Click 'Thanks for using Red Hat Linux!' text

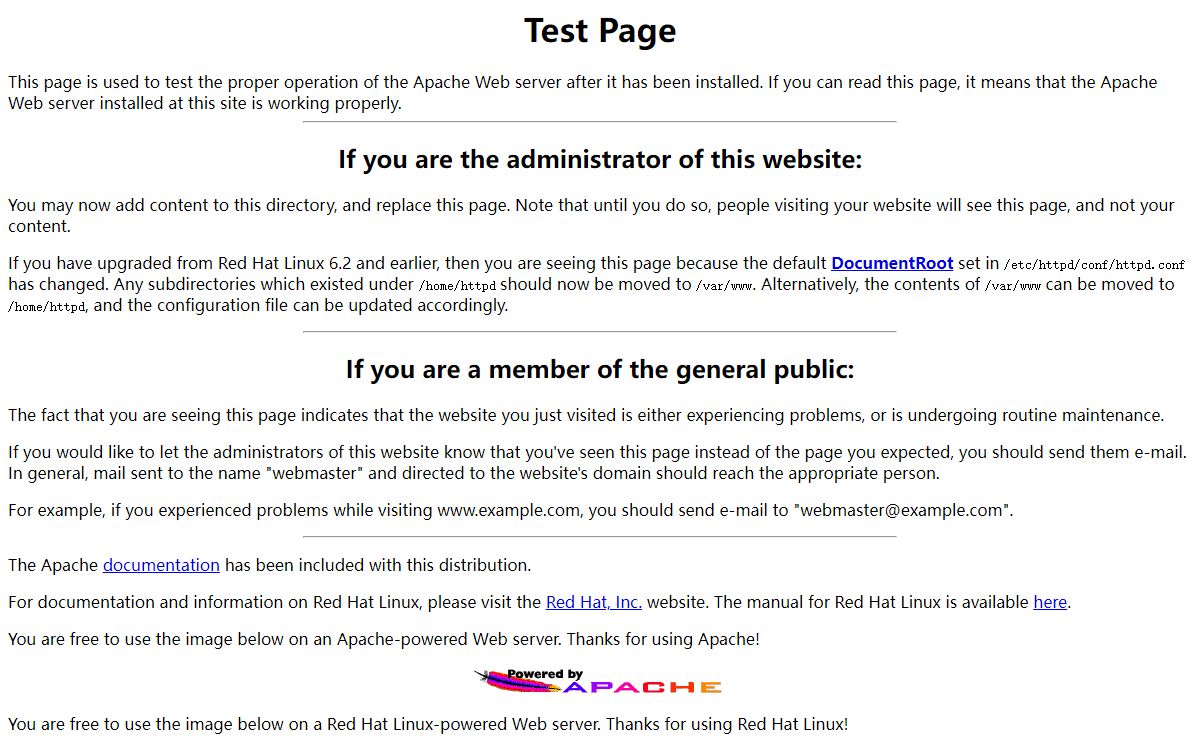[x=727, y=723]
